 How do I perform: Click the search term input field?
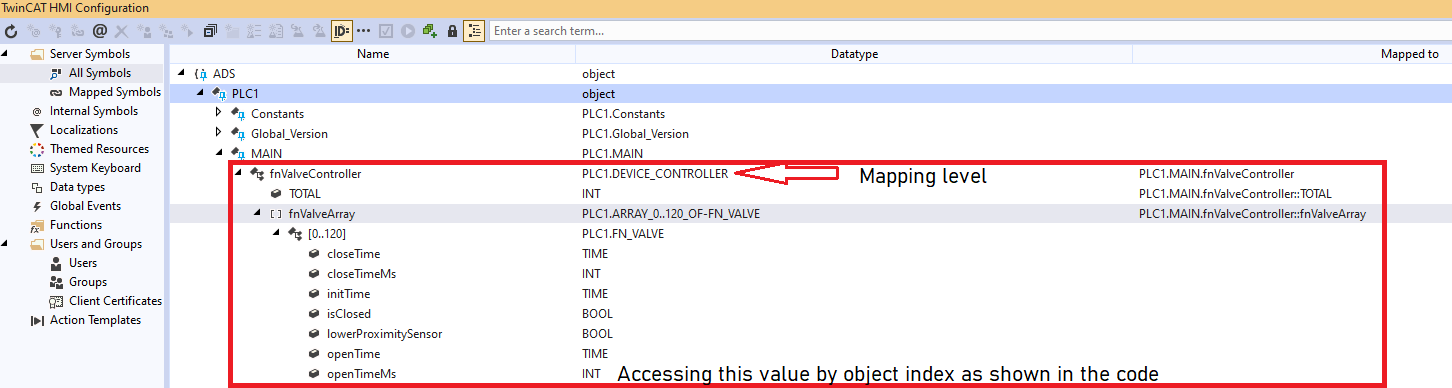[x=969, y=31]
